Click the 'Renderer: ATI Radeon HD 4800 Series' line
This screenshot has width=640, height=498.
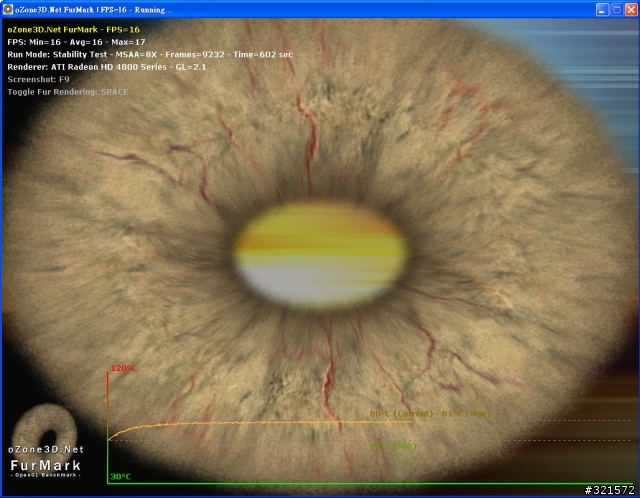coord(107,67)
